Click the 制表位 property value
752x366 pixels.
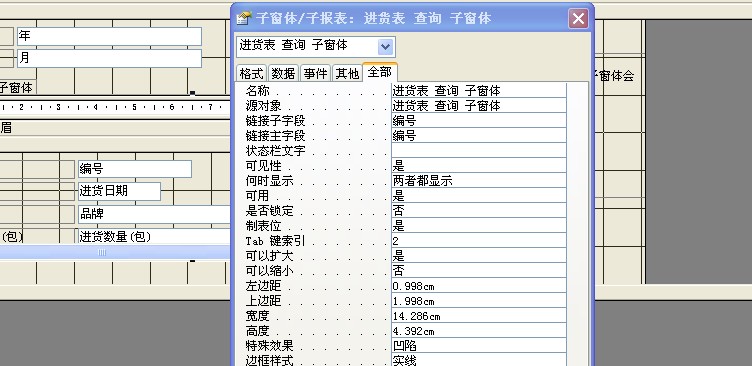(x=479, y=225)
